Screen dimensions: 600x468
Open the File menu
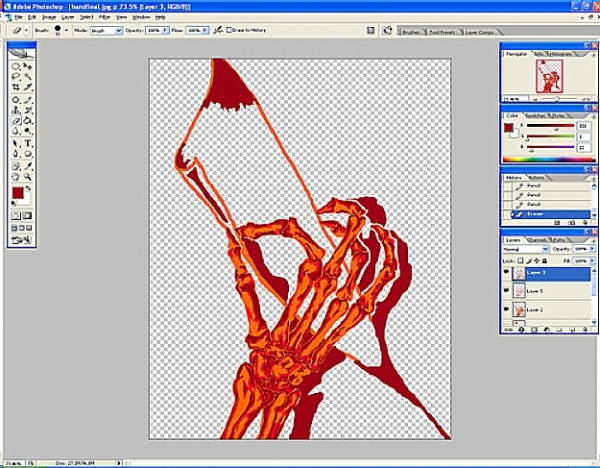click(18, 17)
